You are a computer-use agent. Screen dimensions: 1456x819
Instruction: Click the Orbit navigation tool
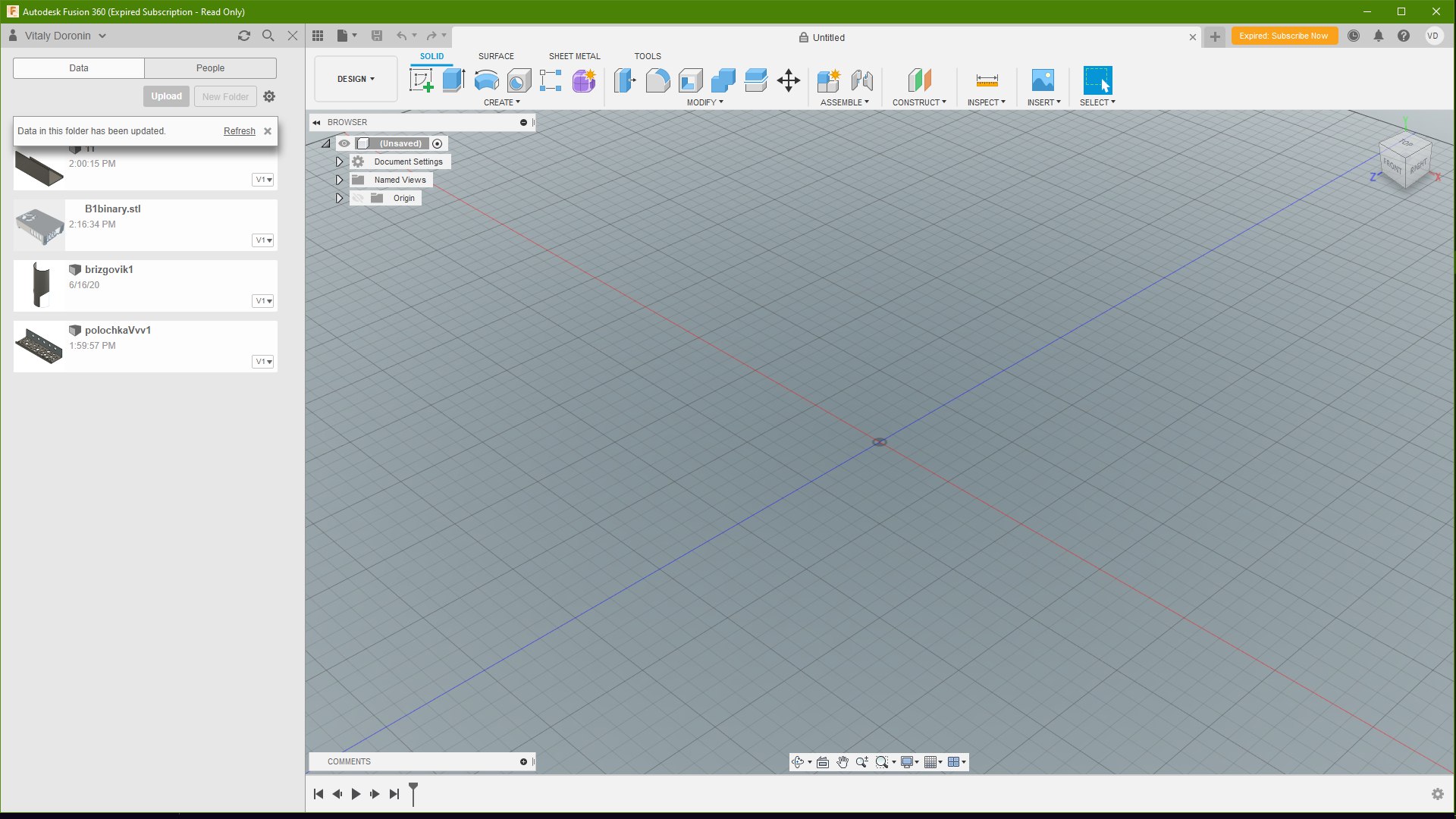pos(798,762)
